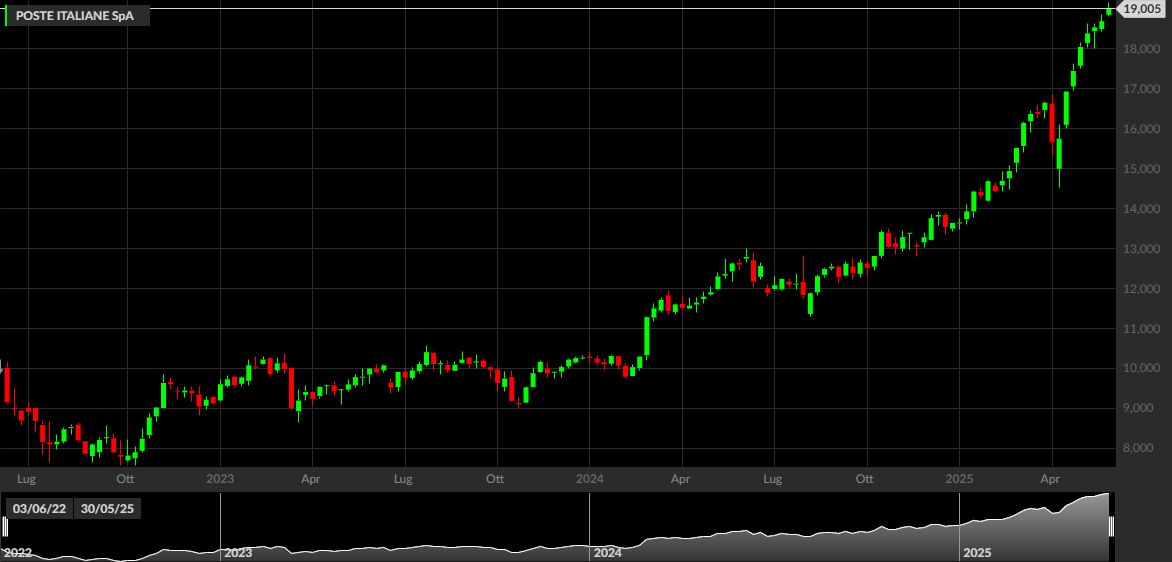Click the navigator area chart peak near 2025

click(1105, 495)
